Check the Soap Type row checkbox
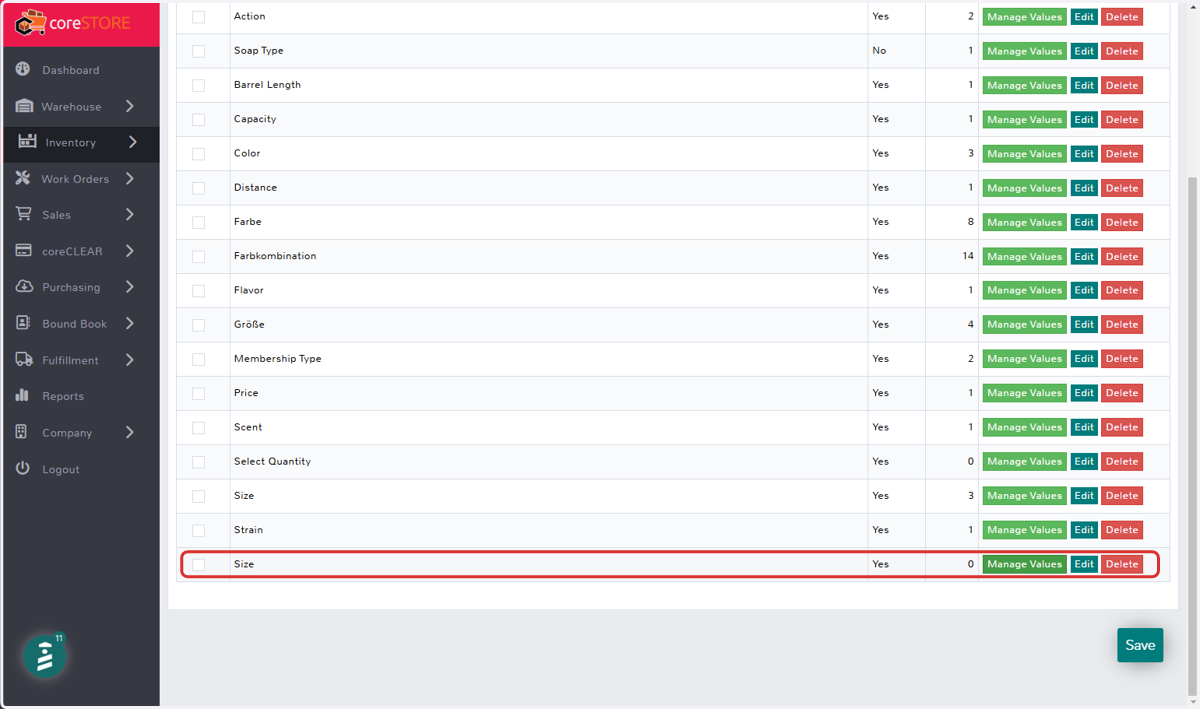Screen dimensions: 1200x709 [x=198, y=51]
